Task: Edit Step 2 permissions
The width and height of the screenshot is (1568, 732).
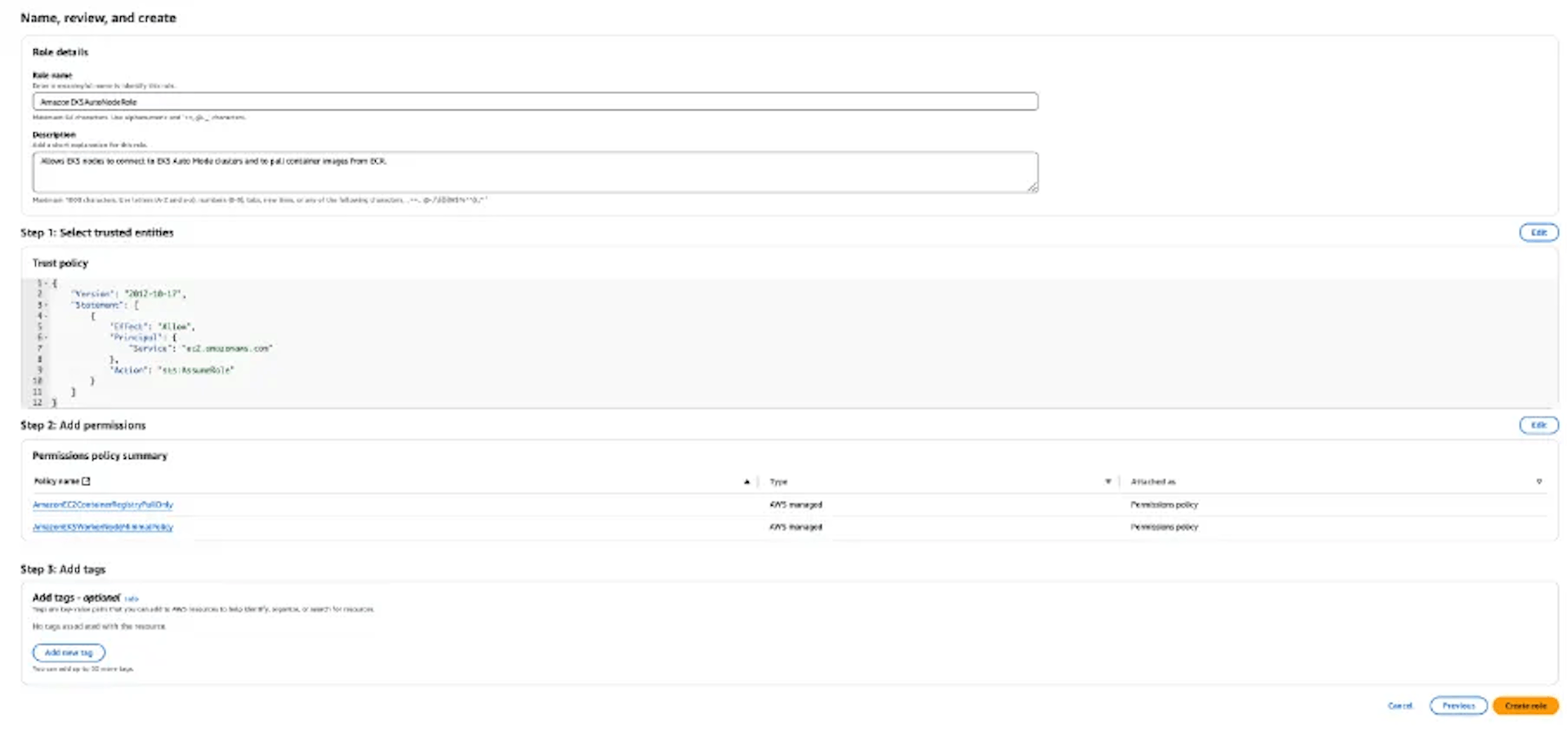Action: (x=1539, y=425)
